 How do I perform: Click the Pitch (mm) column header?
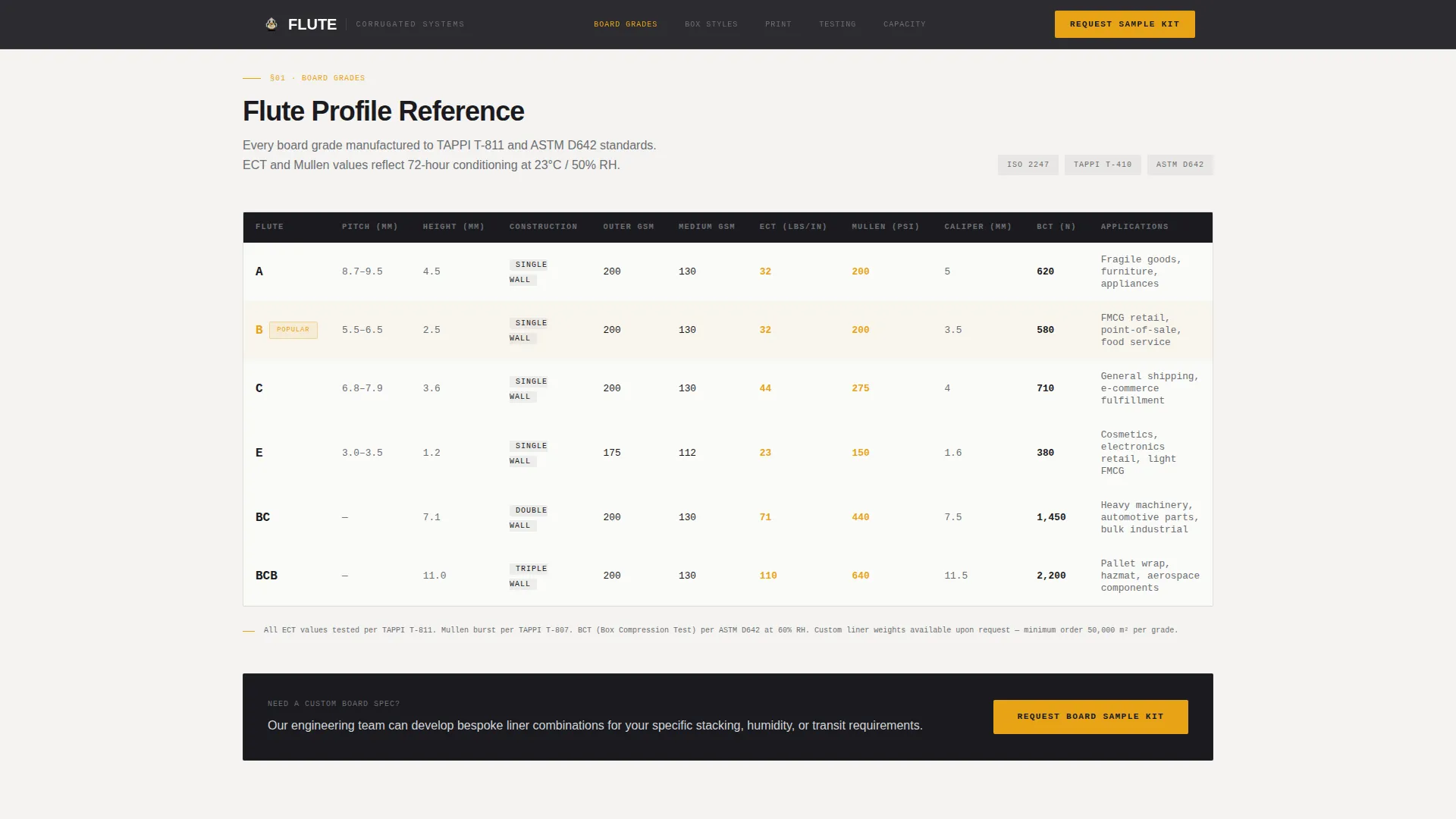pyautogui.click(x=370, y=227)
